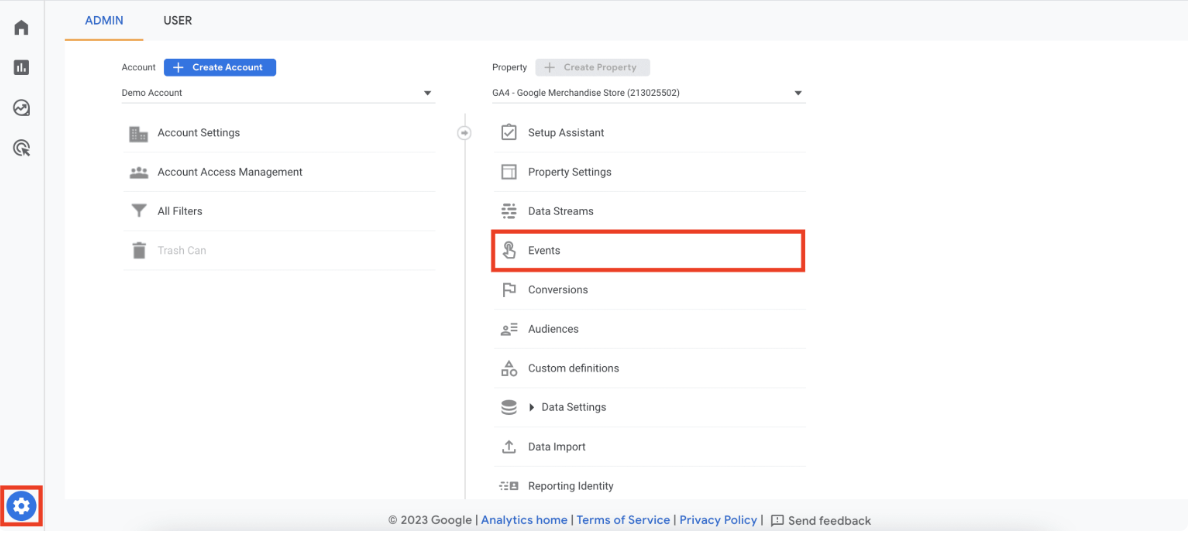Open Audiences
The height and width of the screenshot is (534, 1188).
click(x=553, y=329)
